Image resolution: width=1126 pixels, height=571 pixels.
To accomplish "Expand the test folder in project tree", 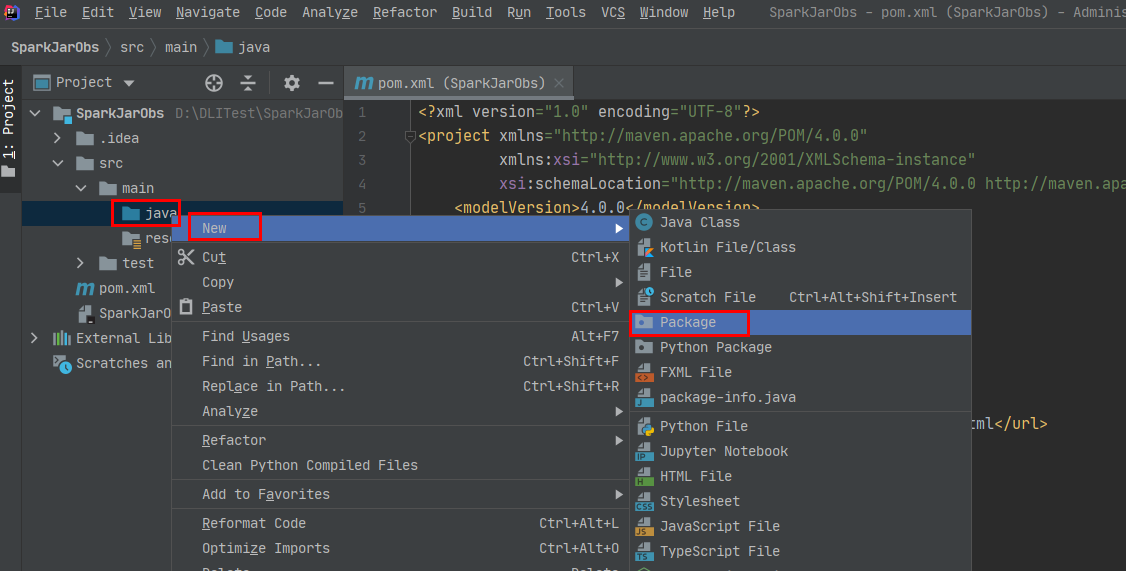I will click(82, 263).
